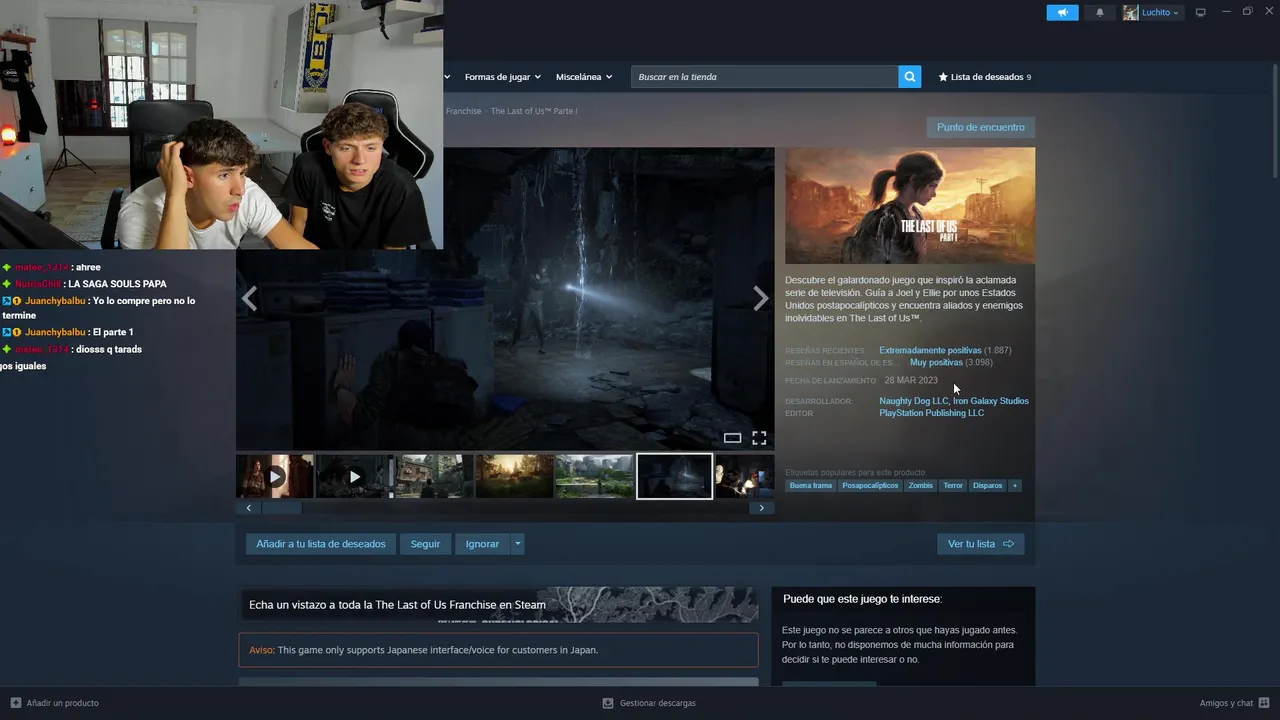Play the first trailer thumbnail
This screenshot has height=720, width=1280.
point(275,476)
